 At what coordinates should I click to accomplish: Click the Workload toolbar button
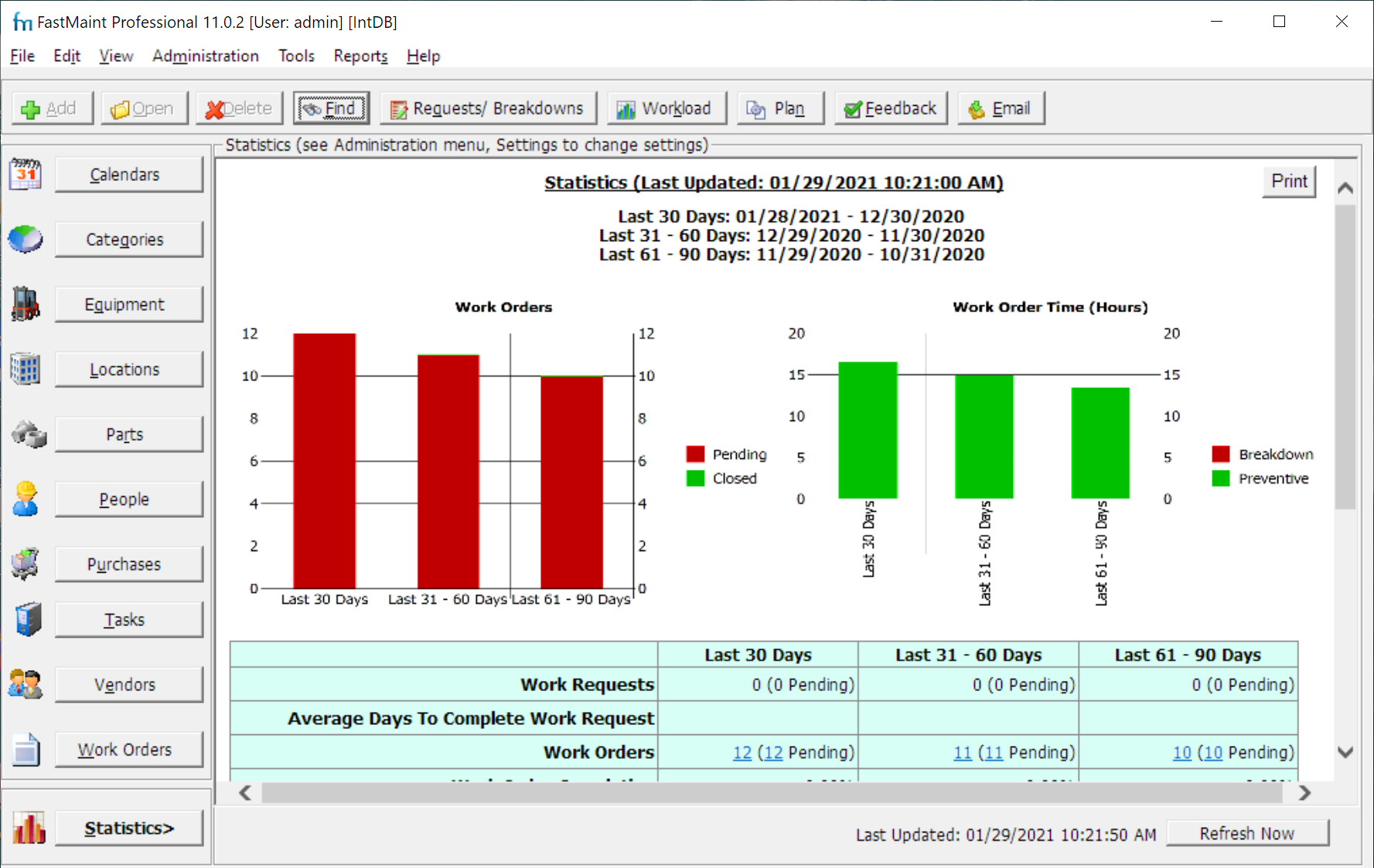click(x=666, y=107)
